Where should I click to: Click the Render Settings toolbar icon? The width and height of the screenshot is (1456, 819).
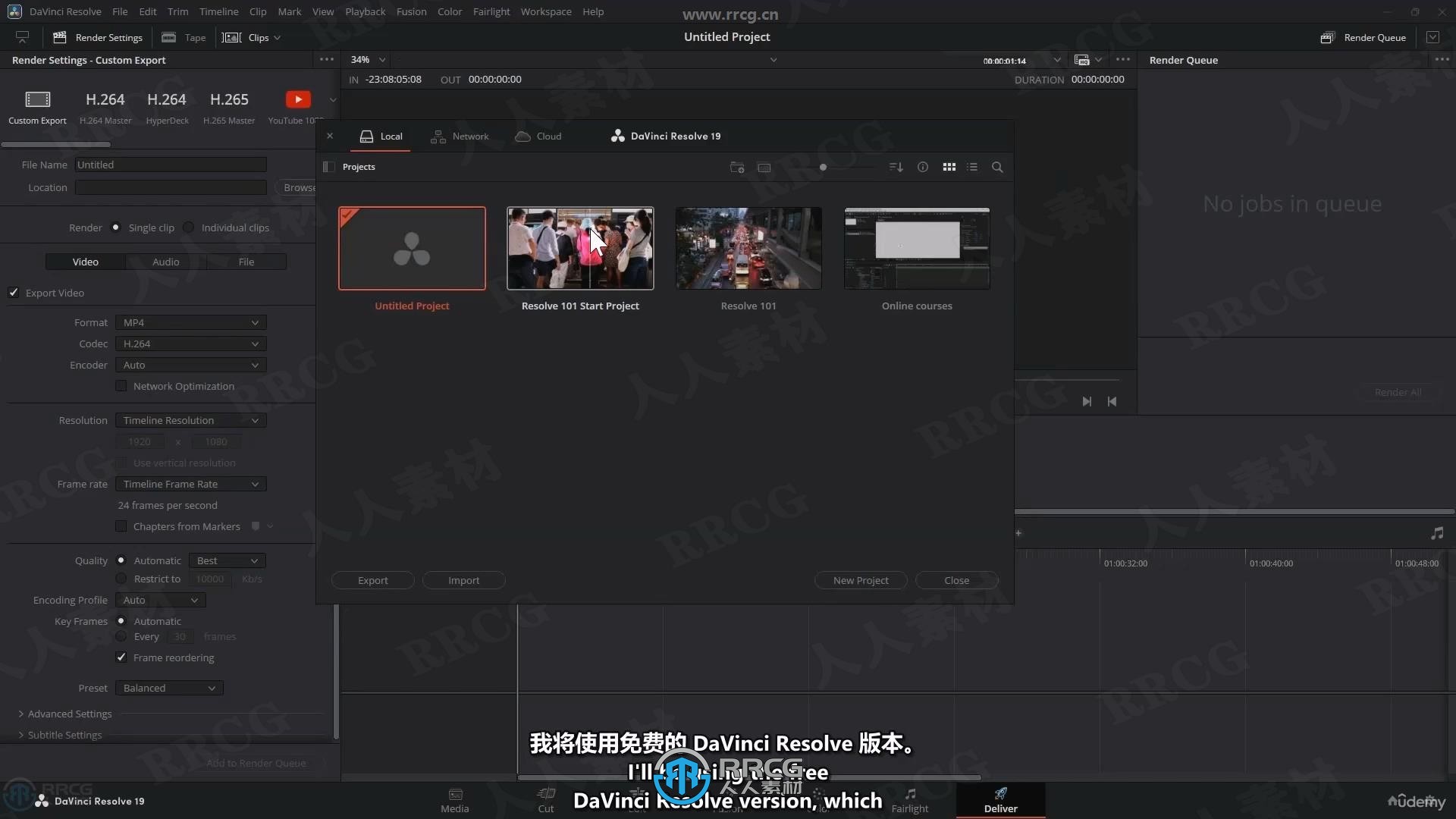60,37
